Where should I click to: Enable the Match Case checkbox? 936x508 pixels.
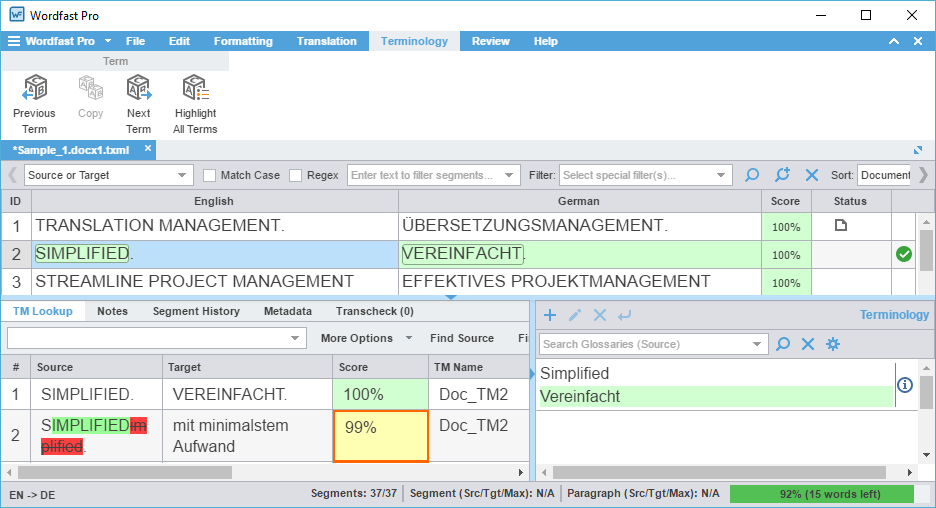[210, 175]
